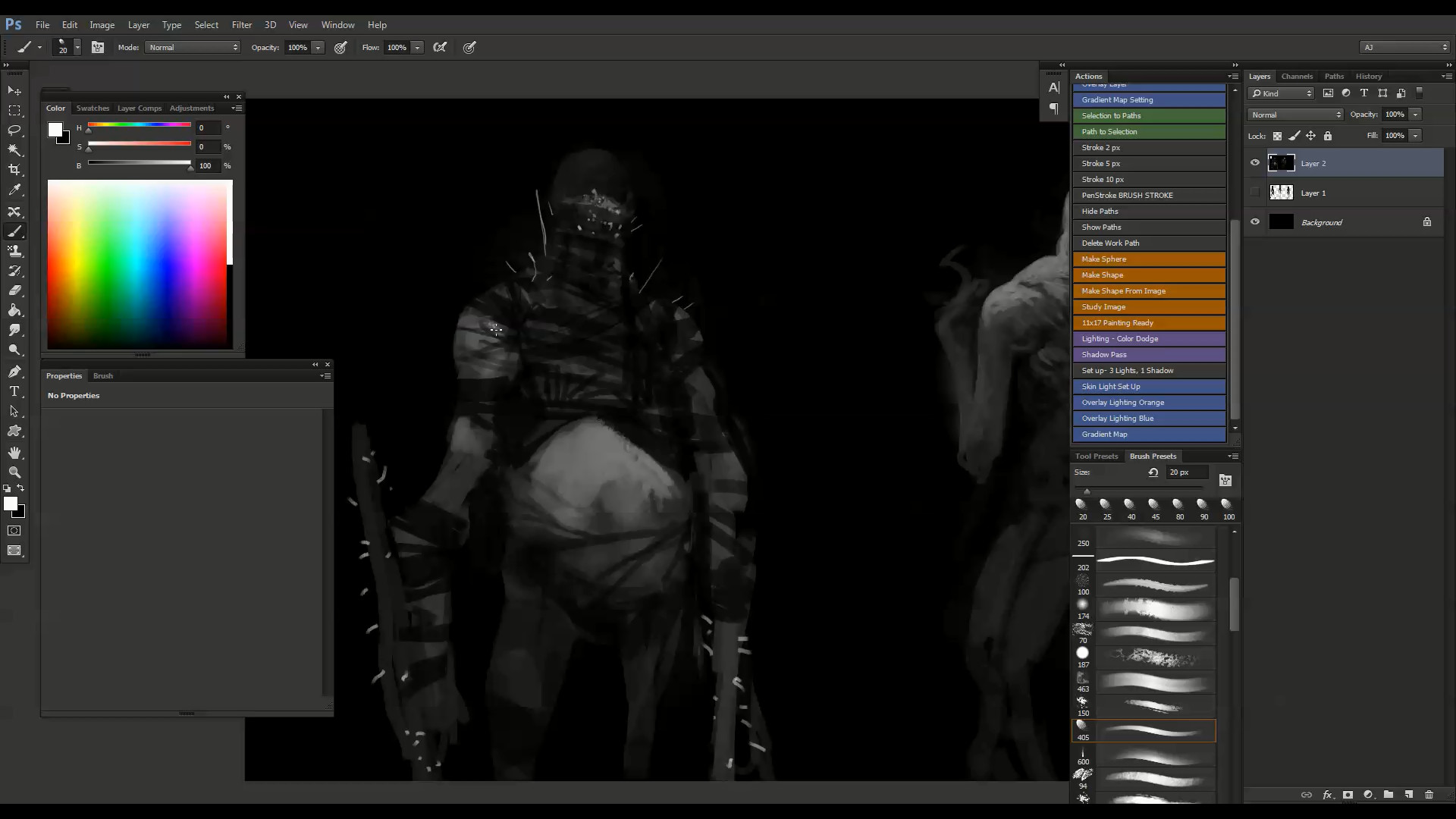The width and height of the screenshot is (1456, 819).
Task: Open the Filter menu
Action: click(x=241, y=24)
